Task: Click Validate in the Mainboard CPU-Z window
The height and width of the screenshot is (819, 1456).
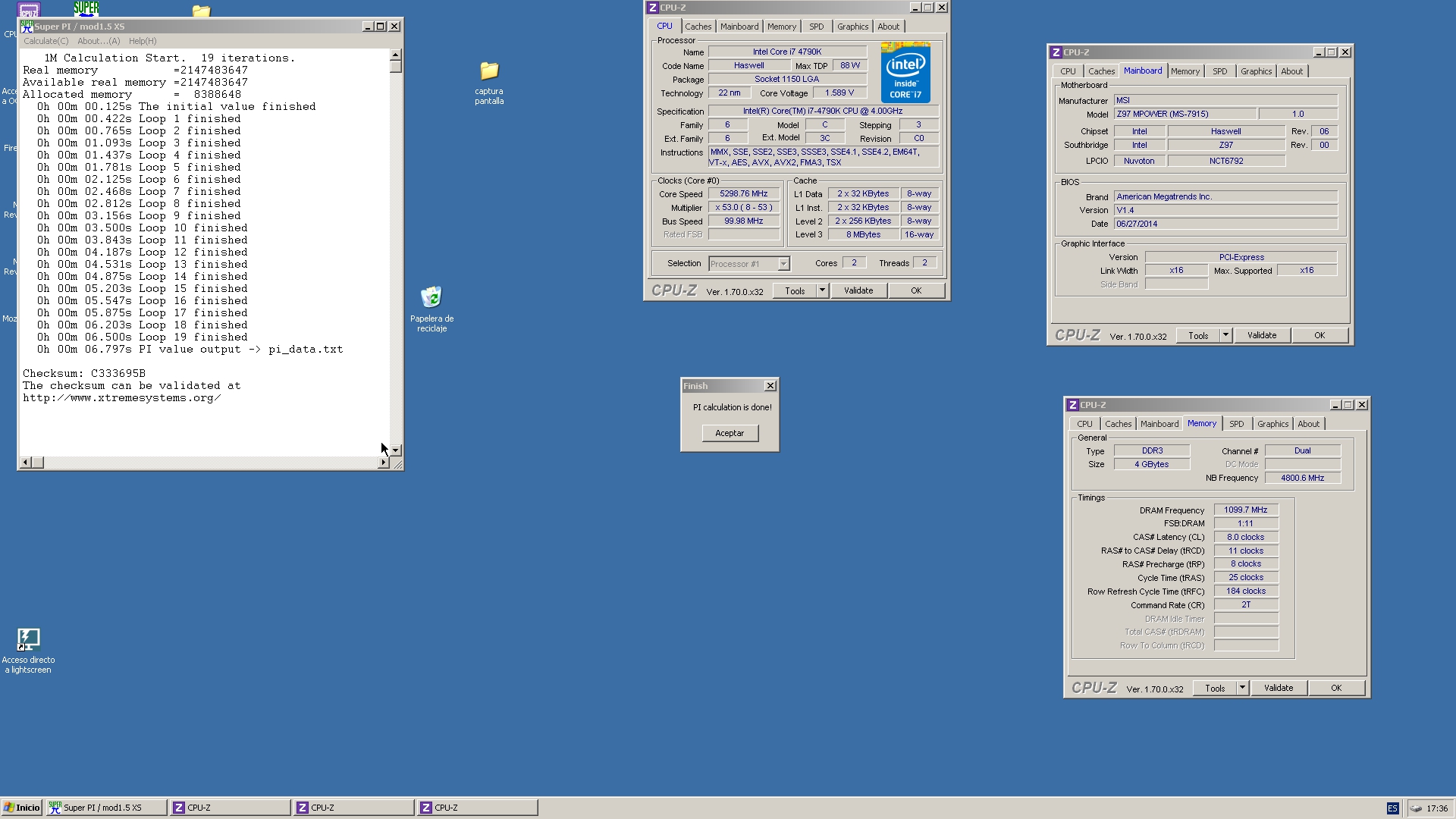Action: 1261,335
